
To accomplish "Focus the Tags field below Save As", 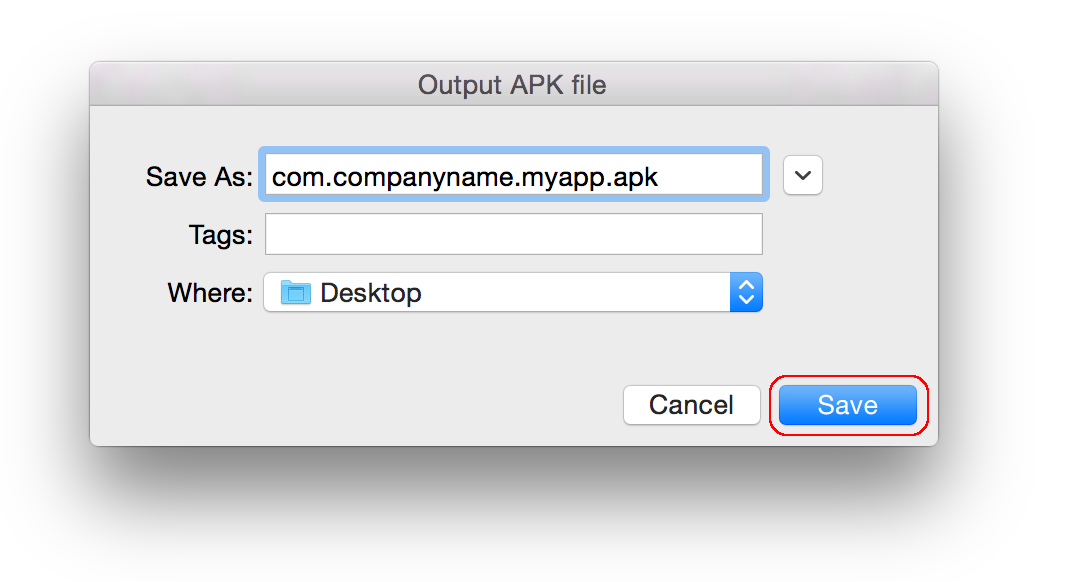I will click(513, 234).
